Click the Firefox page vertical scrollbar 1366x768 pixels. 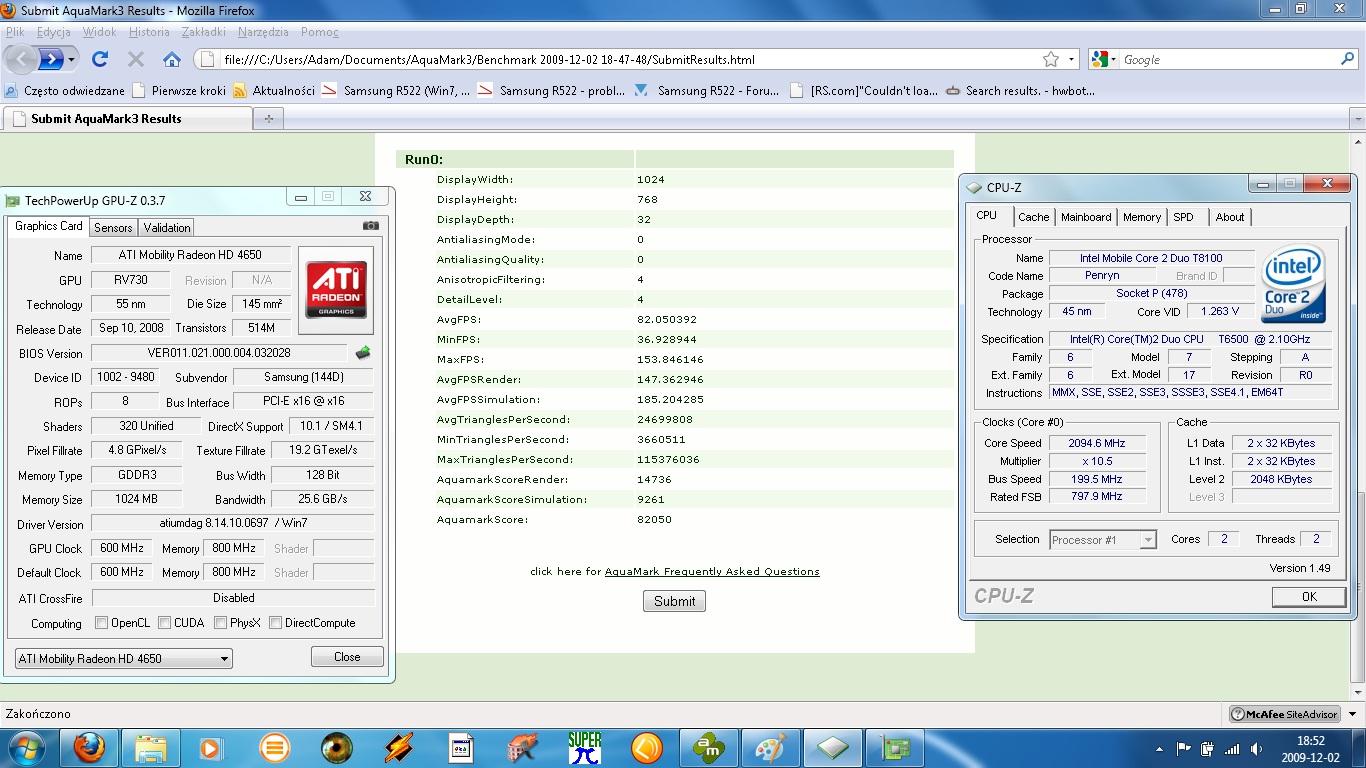click(1357, 415)
